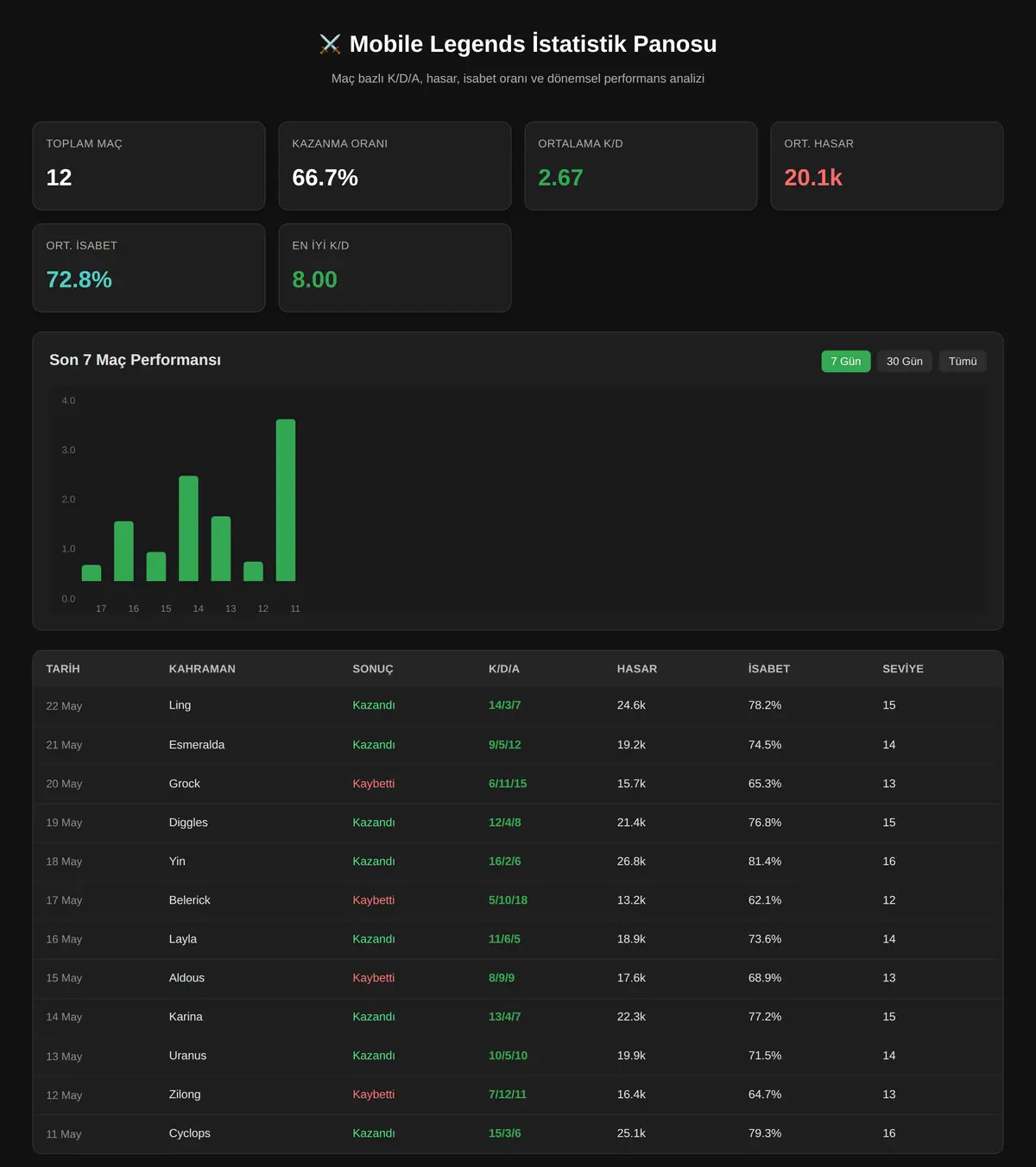Select the Belerick hero name cell
Screen dimensions: 1036x1167
pyautogui.click(x=190, y=900)
